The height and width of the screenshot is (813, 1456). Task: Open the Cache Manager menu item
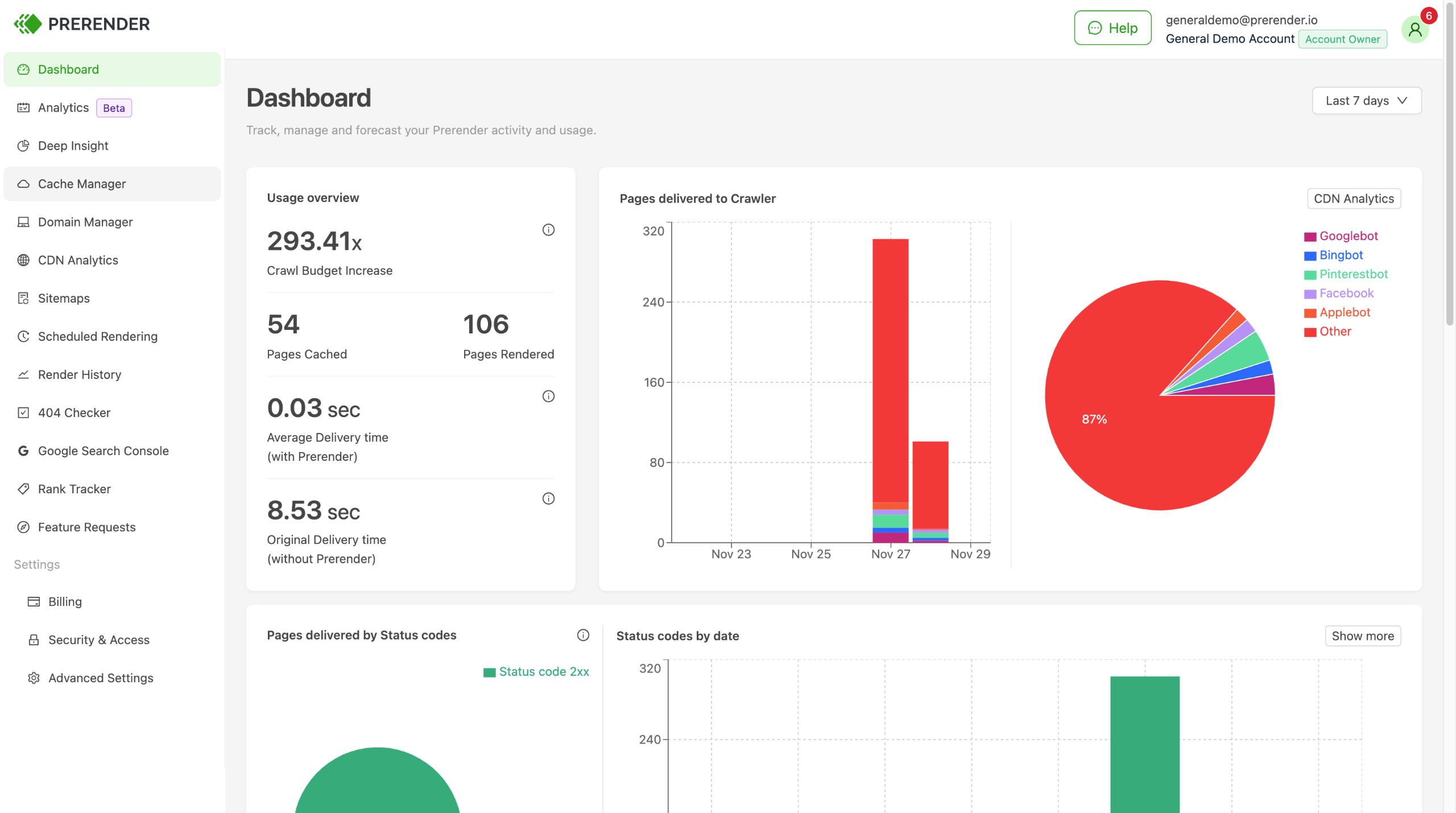(82, 184)
